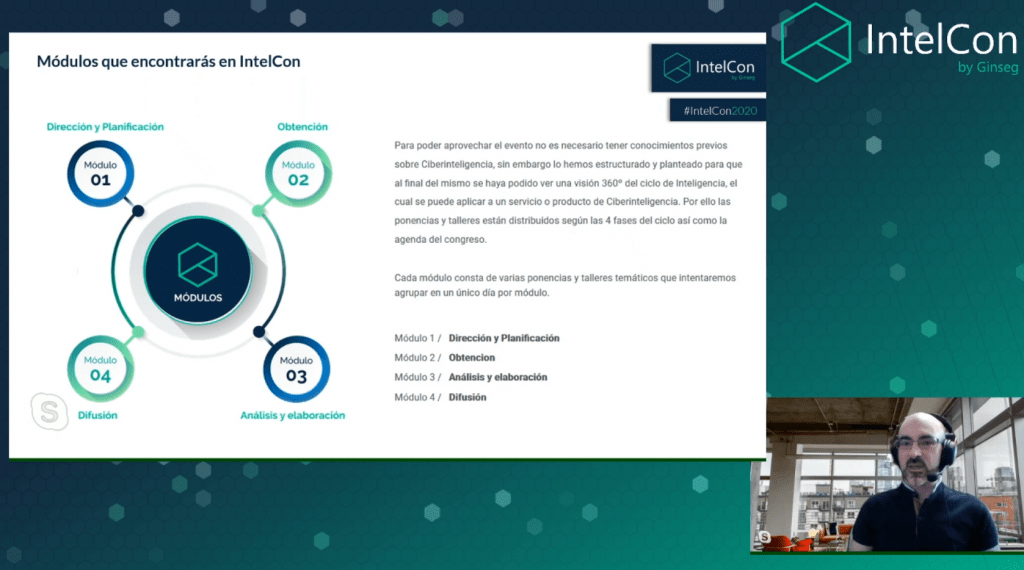This screenshot has height=570, width=1024.
Task: Click the Módulo 03 circle
Action: click(296, 369)
